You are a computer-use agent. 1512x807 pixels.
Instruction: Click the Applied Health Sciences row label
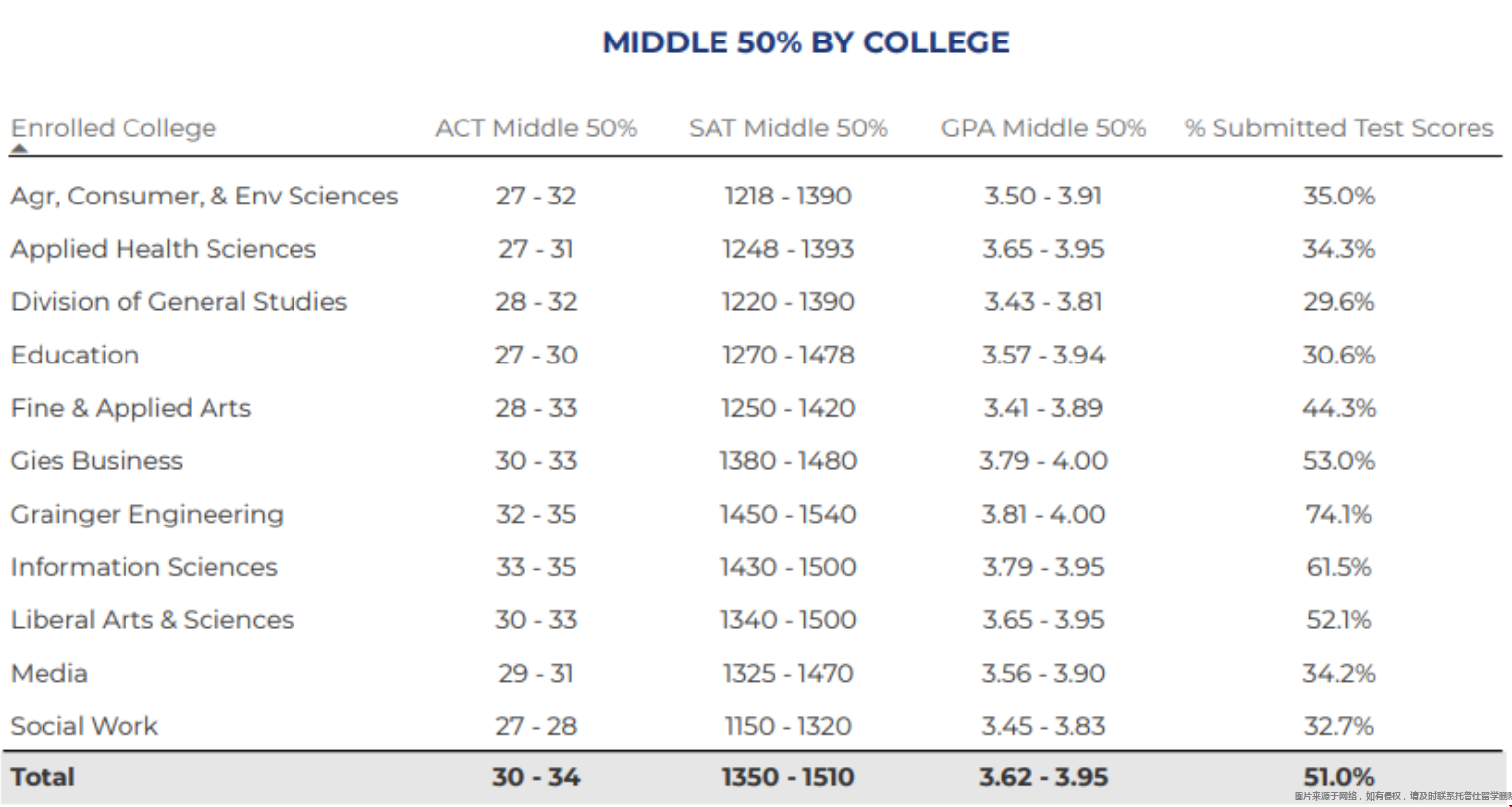(163, 249)
